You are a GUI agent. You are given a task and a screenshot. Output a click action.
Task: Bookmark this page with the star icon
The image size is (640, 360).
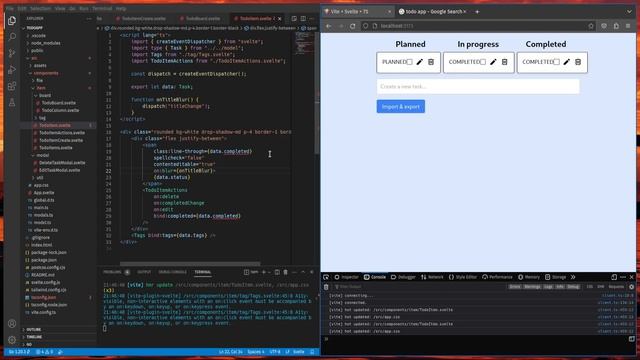[591, 26]
